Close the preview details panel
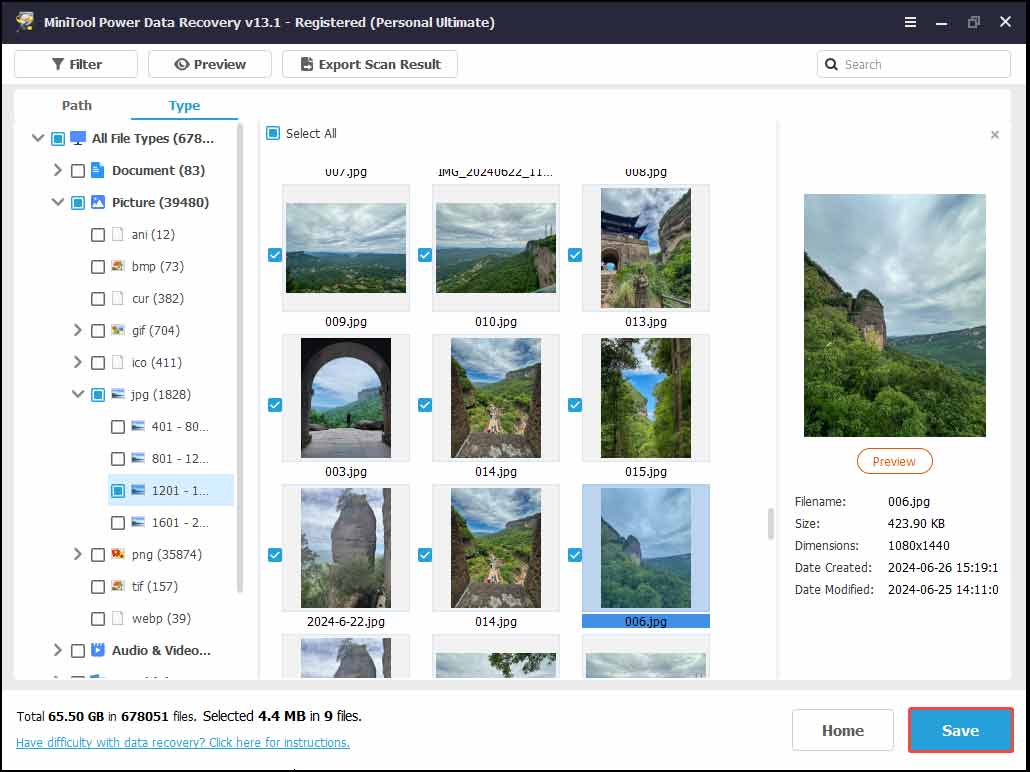 click(x=995, y=135)
